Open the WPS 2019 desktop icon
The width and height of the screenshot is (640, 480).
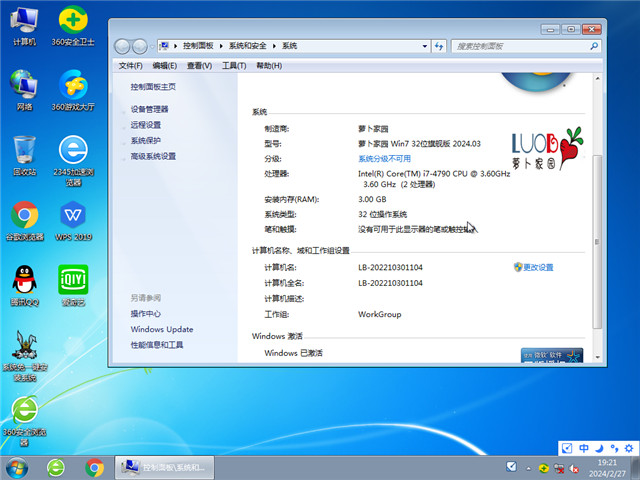(x=73, y=220)
